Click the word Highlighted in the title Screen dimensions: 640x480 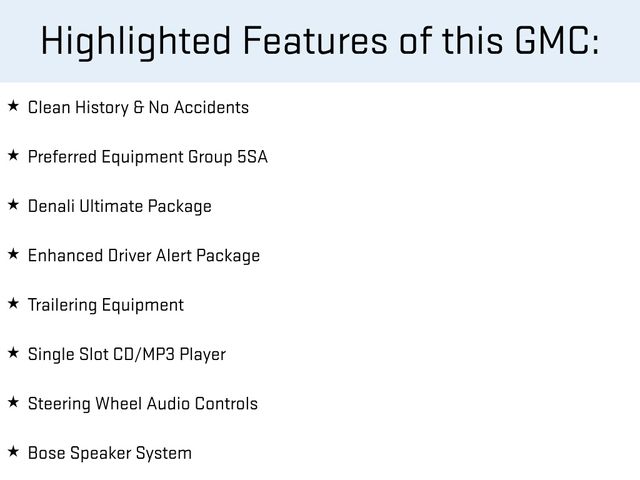point(139,42)
